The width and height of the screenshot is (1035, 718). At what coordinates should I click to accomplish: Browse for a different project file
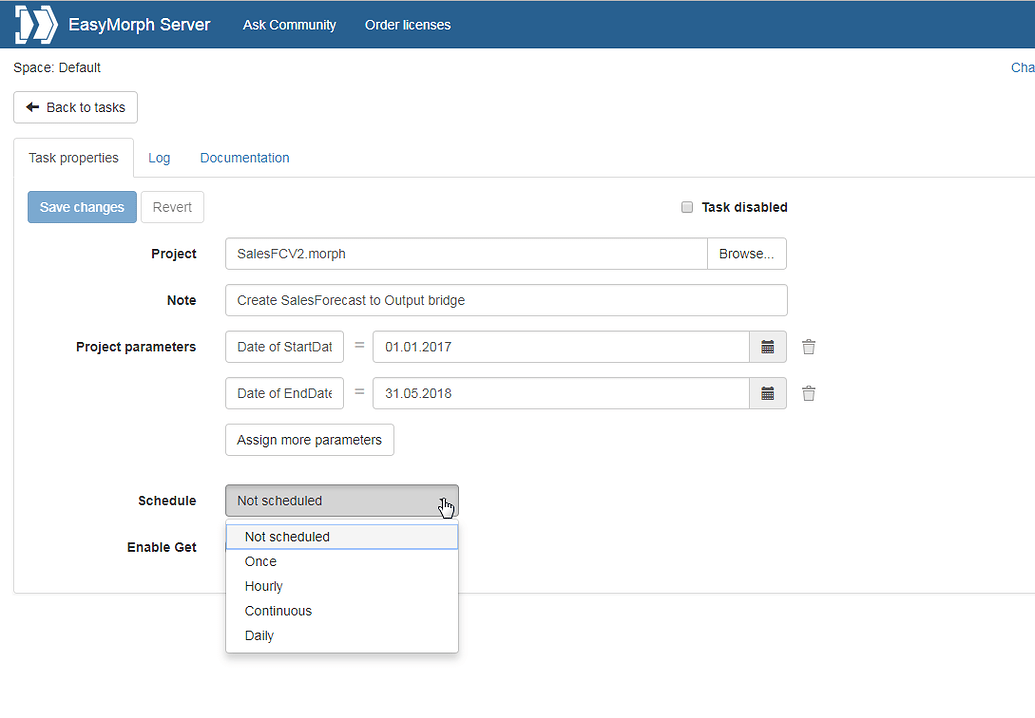746,253
